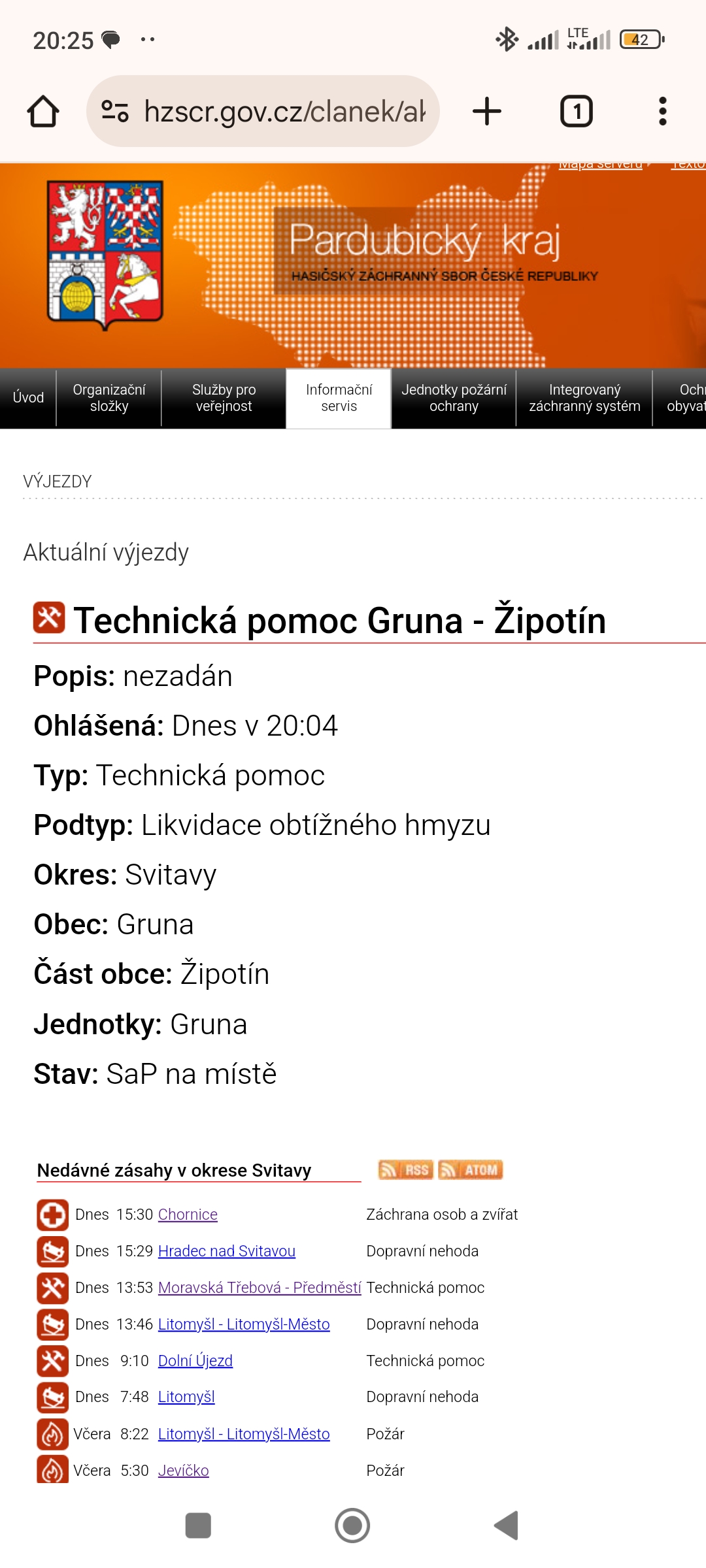Click the Mapa serveru link
706x1568 pixels.
coord(600,165)
